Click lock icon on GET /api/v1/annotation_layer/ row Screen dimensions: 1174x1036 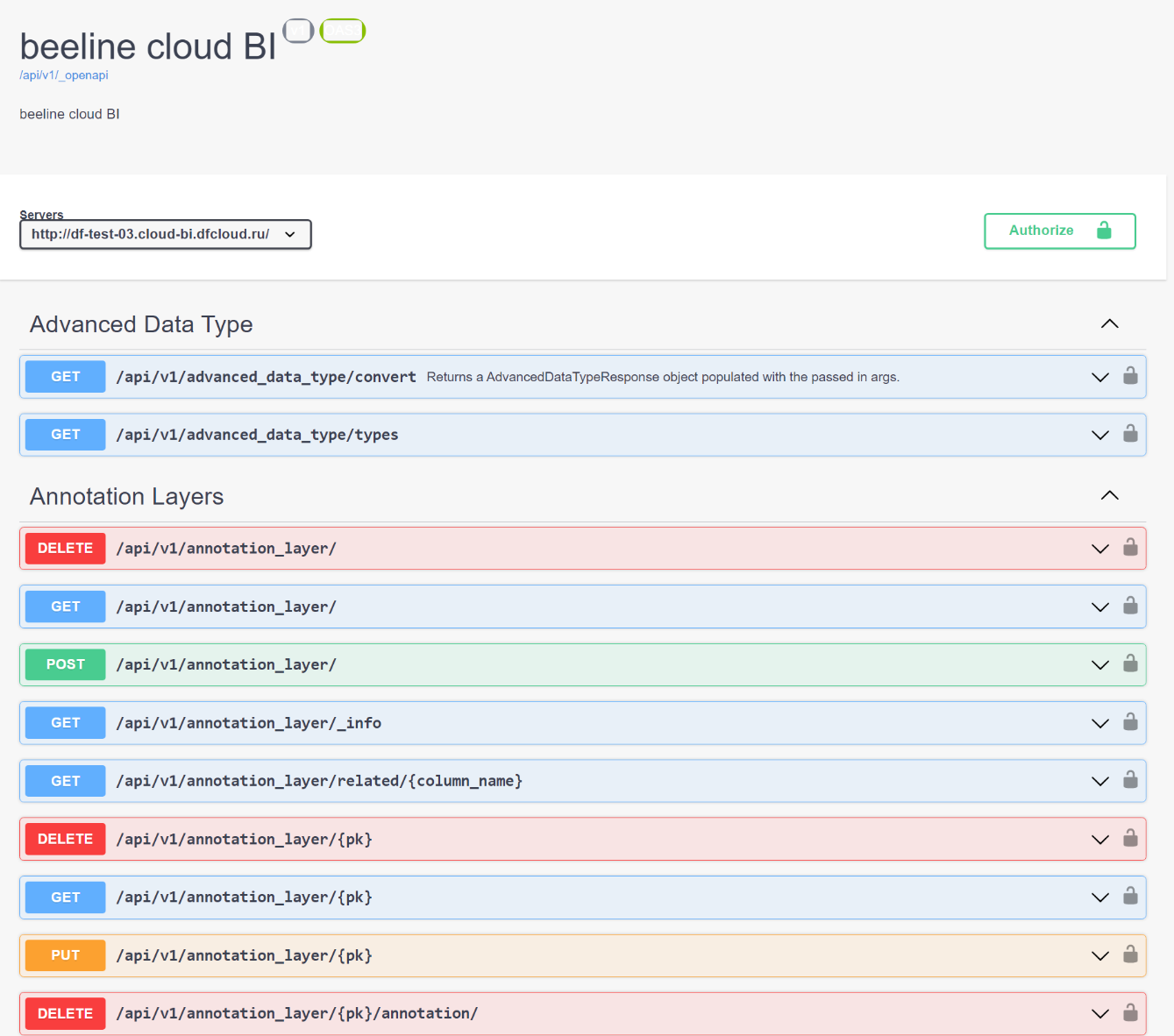[1130, 606]
